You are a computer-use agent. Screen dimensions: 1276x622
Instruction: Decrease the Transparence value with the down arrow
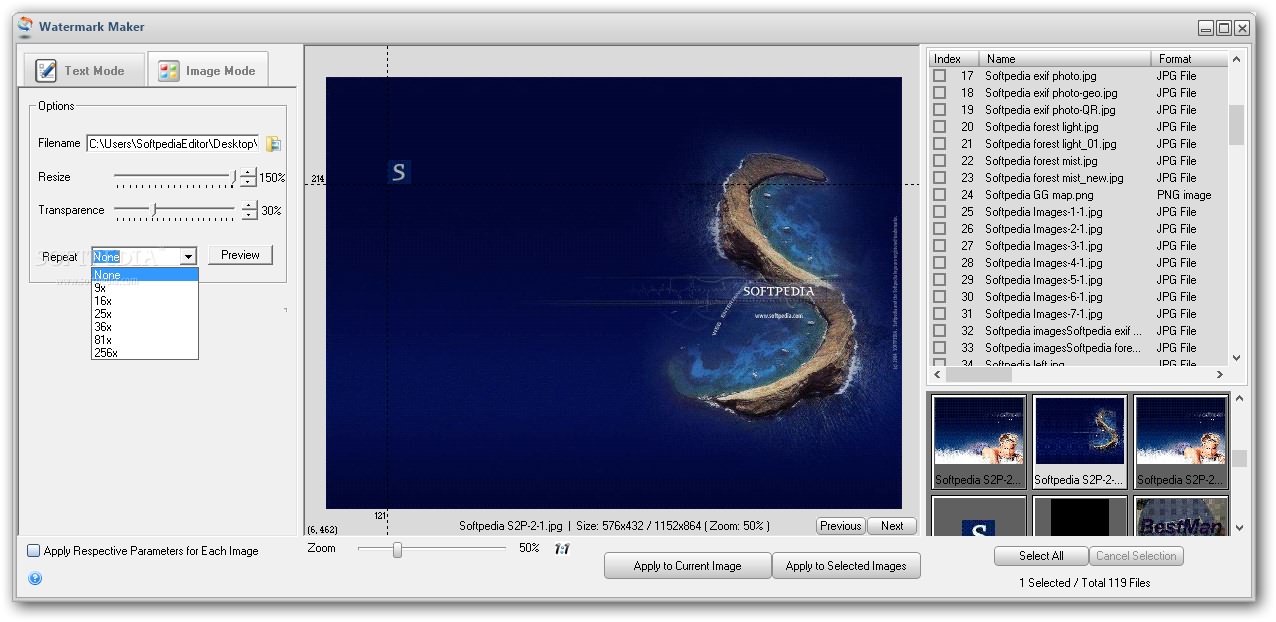[248, 216]
